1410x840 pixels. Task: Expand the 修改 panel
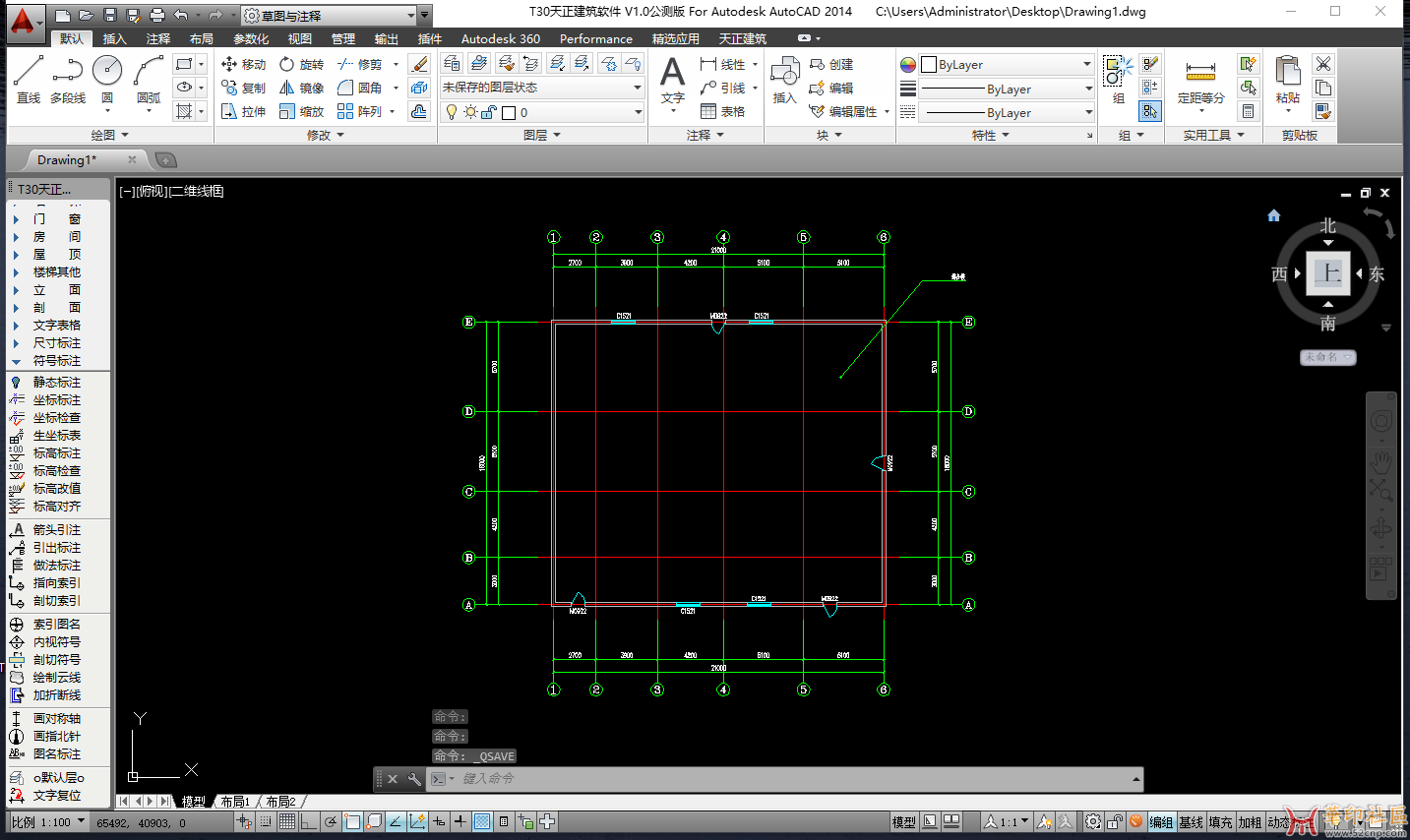tap(326, 135)
